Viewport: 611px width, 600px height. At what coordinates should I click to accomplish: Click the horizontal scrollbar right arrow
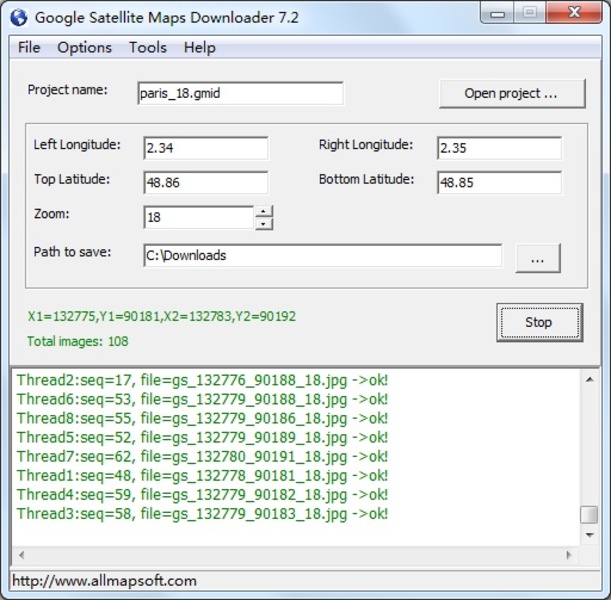click(x=569, y=555)
